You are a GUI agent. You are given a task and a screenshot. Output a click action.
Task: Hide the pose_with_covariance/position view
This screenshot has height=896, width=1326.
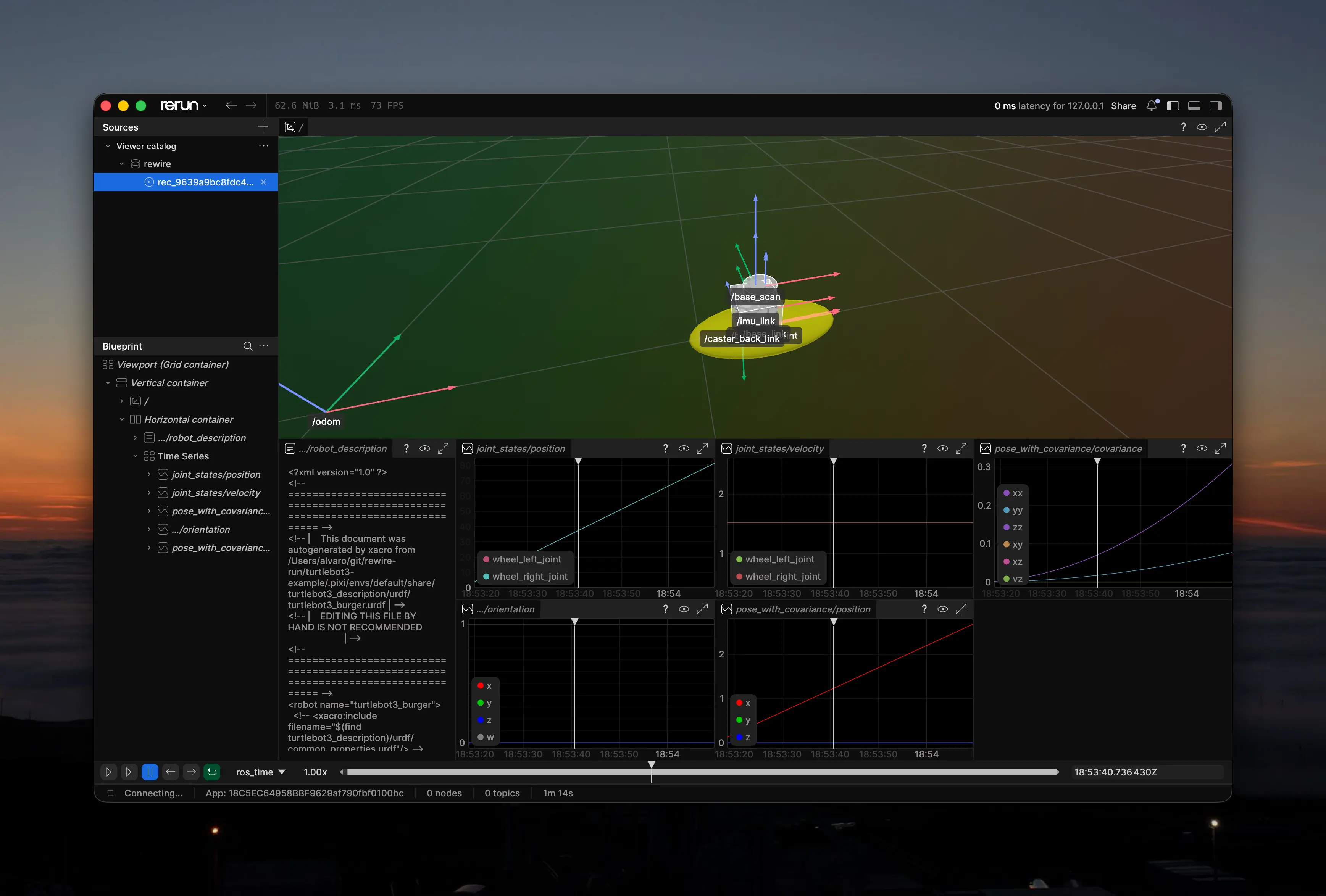point(942,609)
